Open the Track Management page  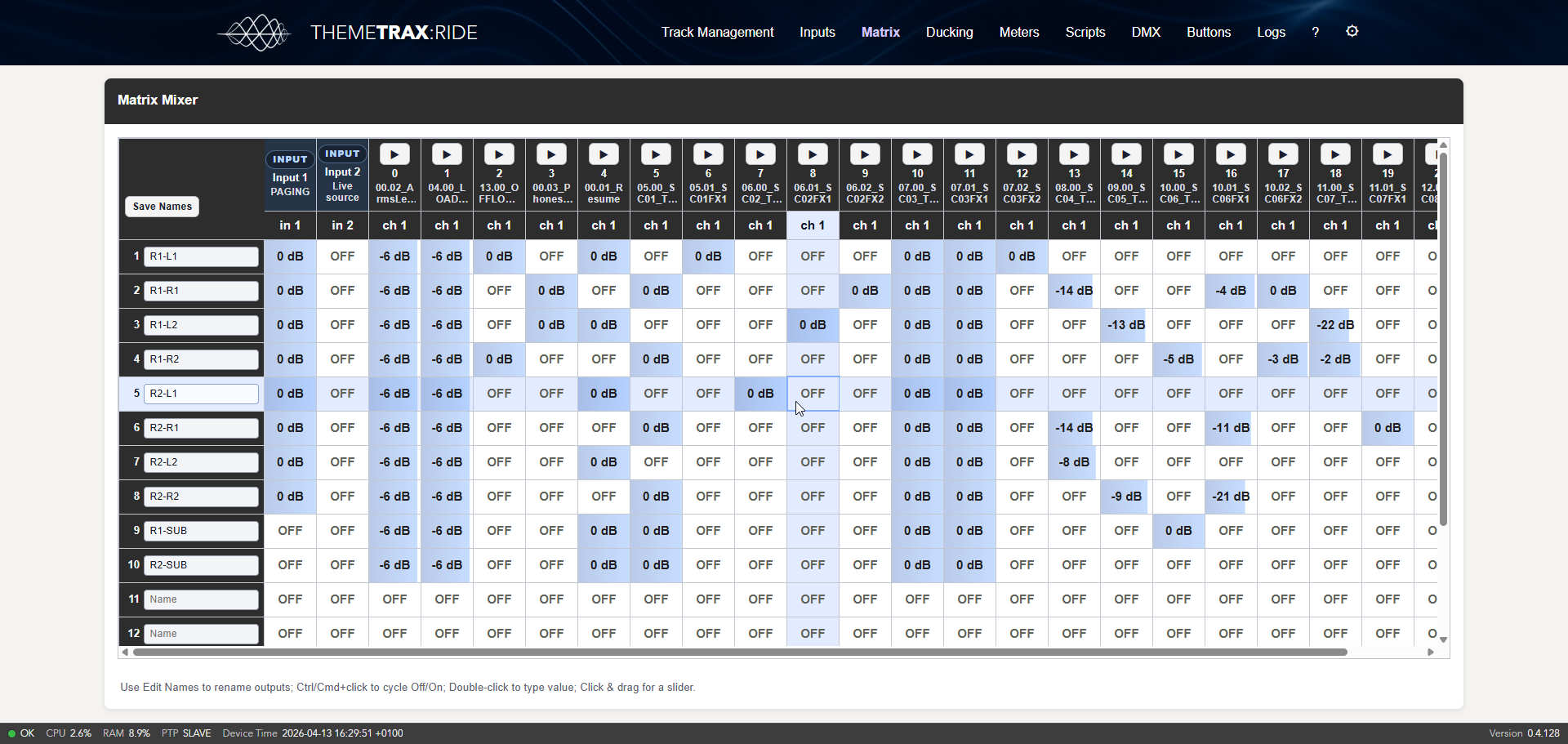(x=717, y=32)
